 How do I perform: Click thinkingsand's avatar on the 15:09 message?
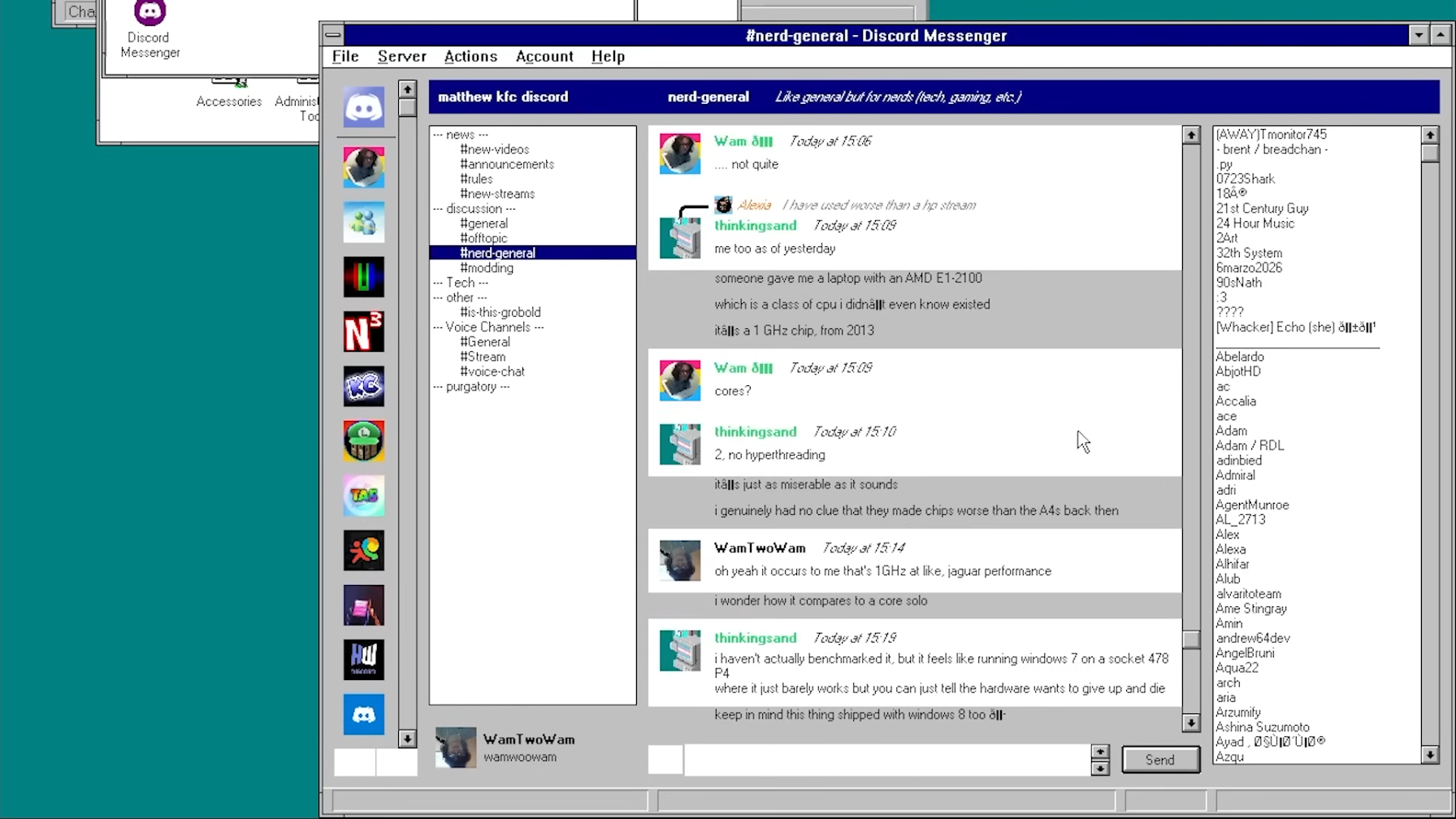click(x=680, y=238)
